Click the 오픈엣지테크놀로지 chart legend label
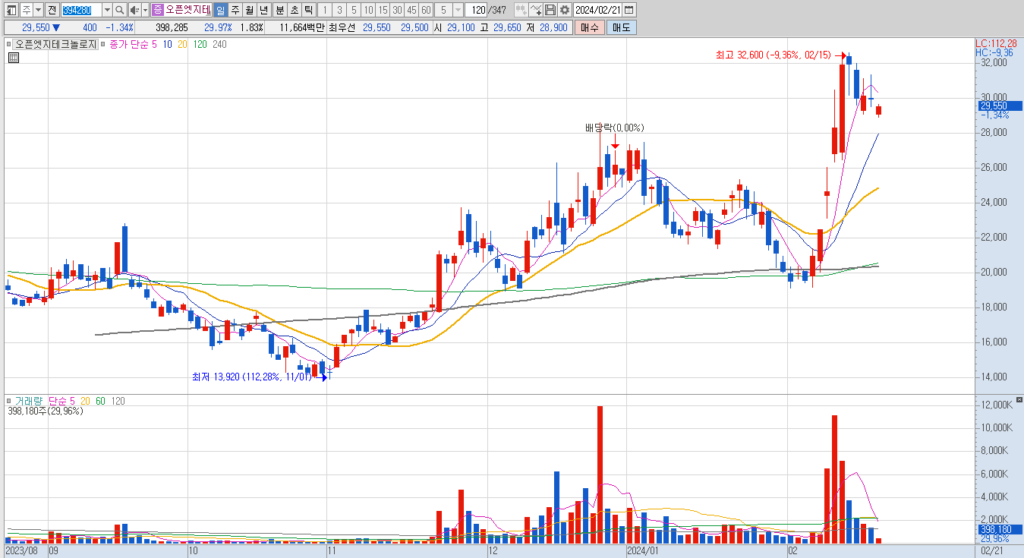1024x558 pixels. tap(56, 44)
